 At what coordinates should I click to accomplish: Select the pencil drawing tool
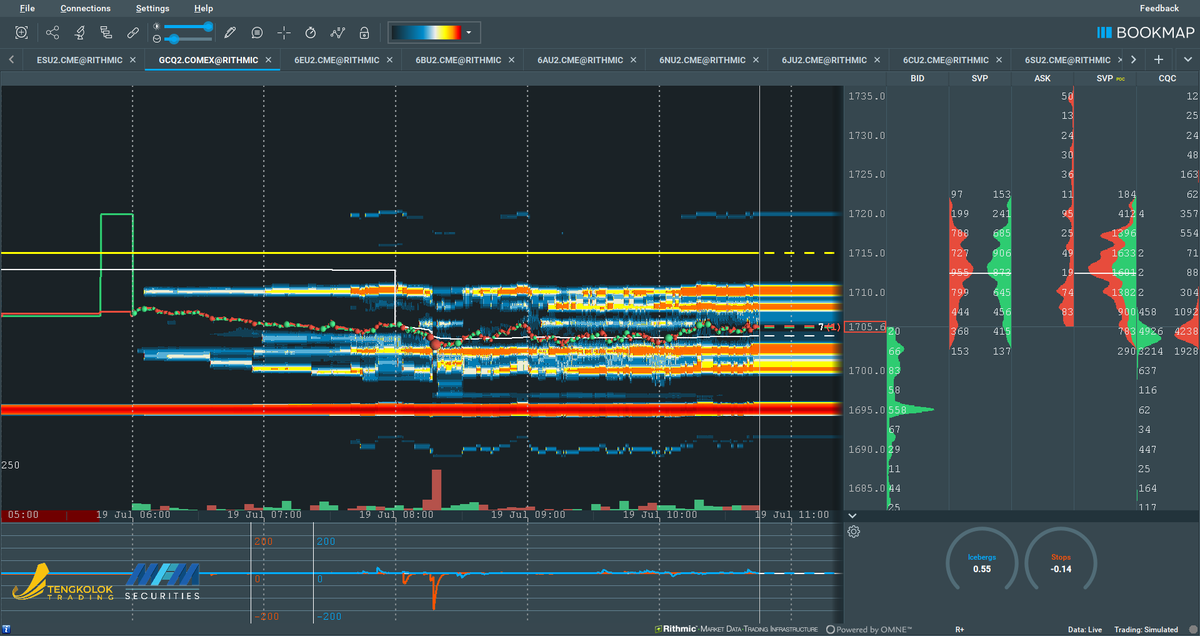coord(231,33)
